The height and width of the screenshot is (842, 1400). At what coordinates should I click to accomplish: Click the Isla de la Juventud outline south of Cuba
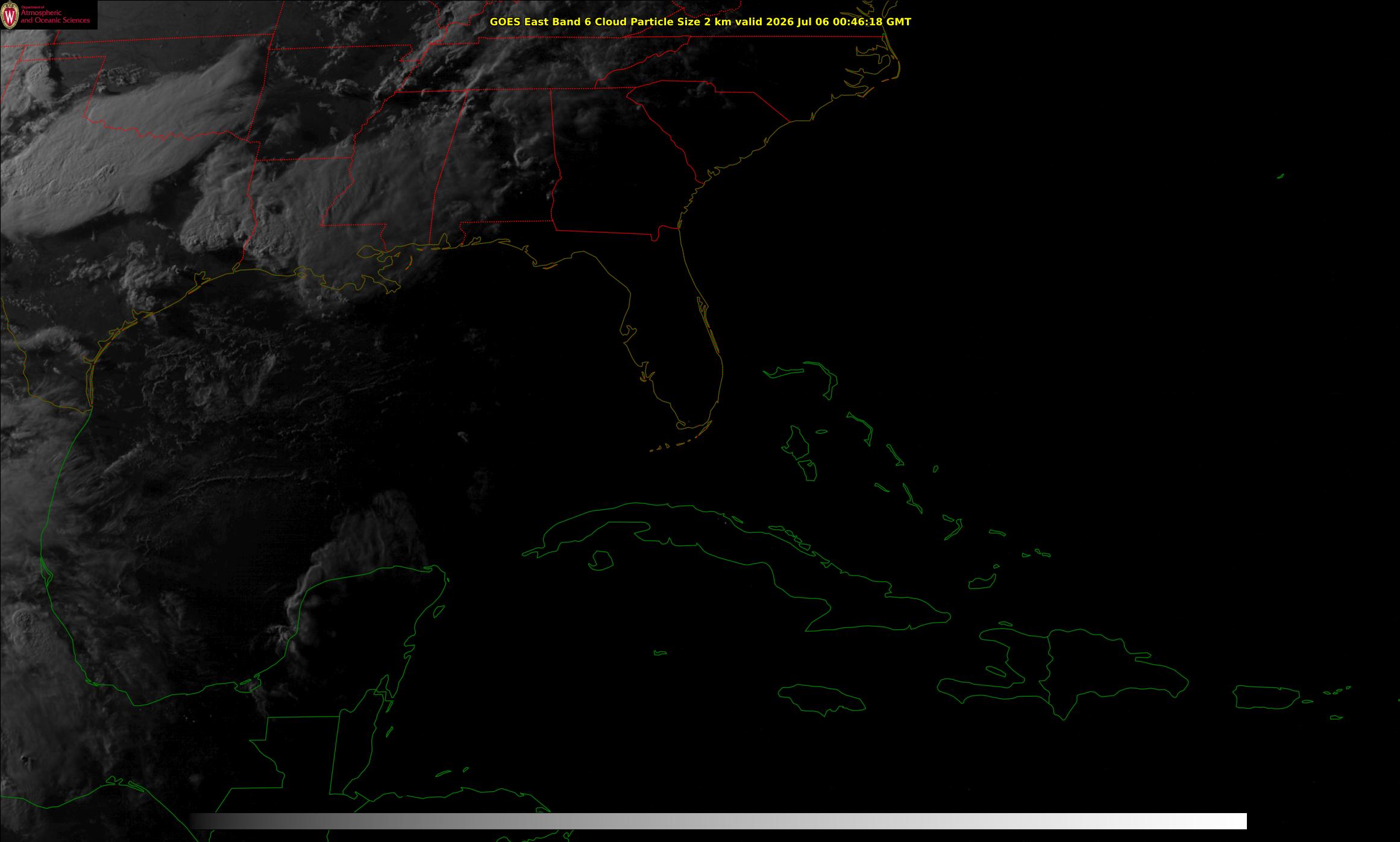click(600, 561)
